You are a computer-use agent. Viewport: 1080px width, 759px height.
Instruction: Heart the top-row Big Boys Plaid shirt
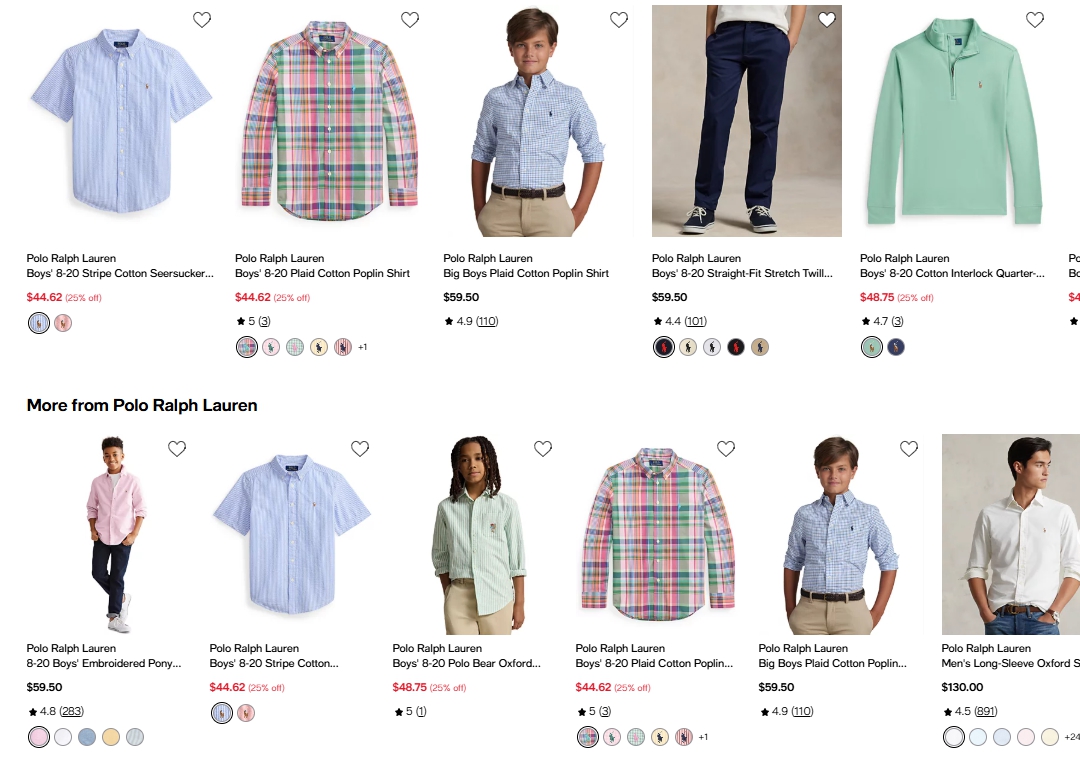point(619,19)
